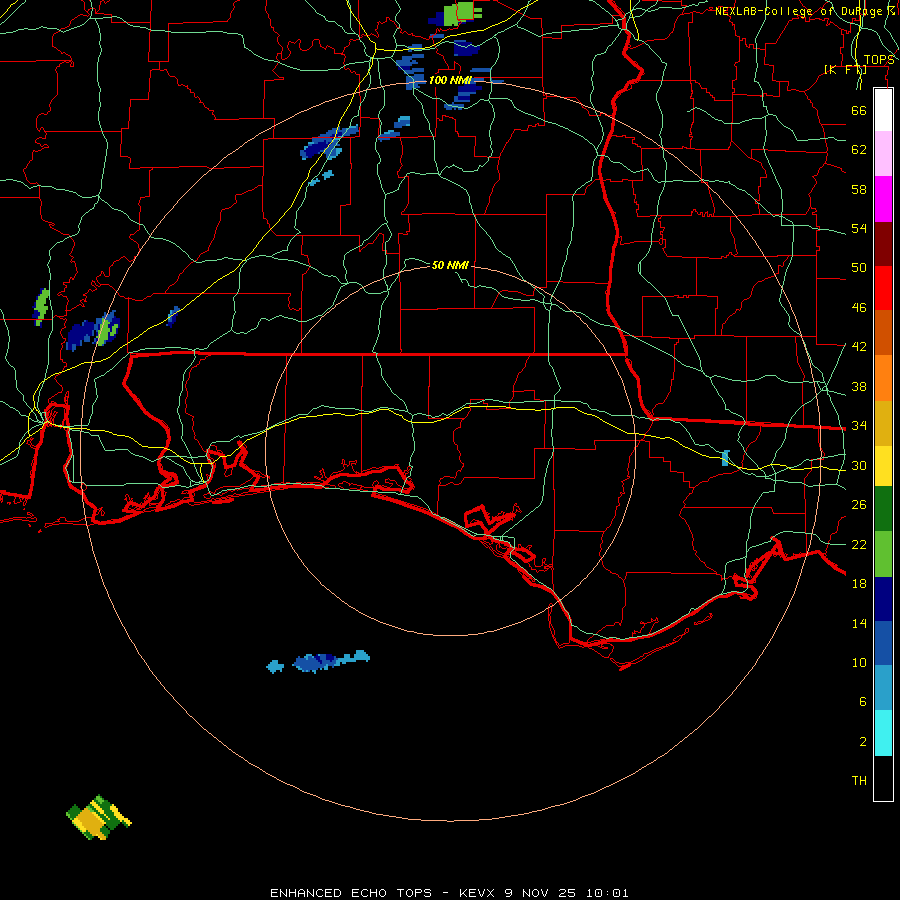
Task: Click the white 66 kft color swatch
Action: pos(883,110)
